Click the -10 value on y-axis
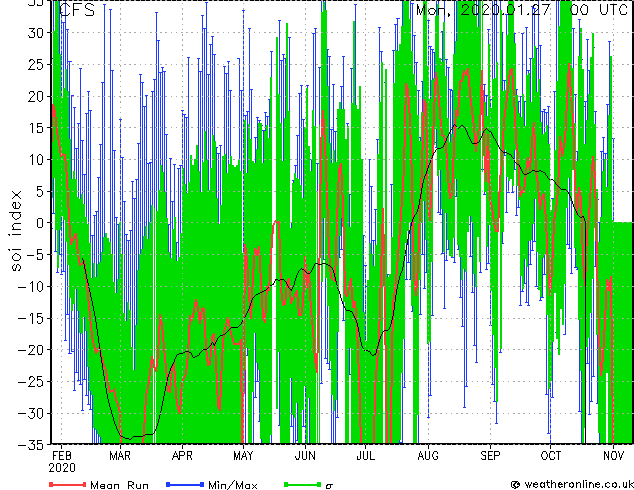The height and width of the screenshot is (490, 634). [x=31, y=286]
